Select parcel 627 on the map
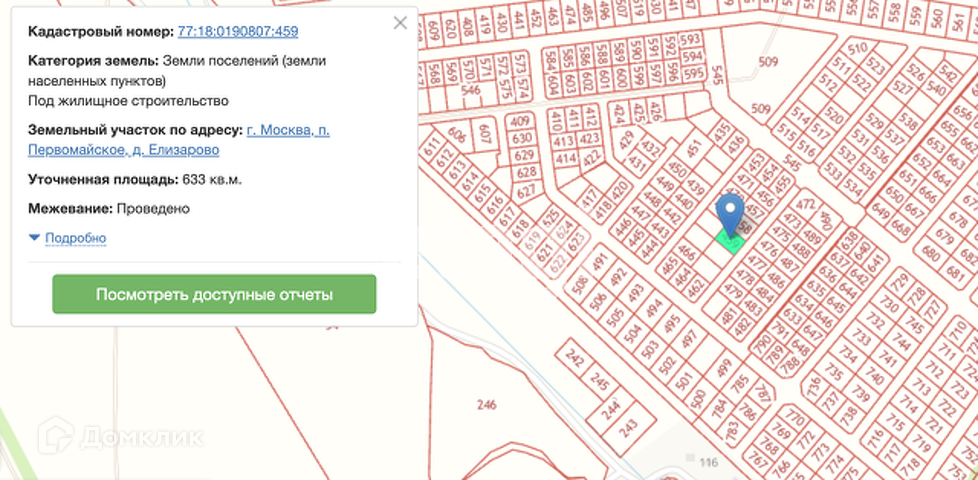Viewport: 978px width, 480px height. click(526, 191)
